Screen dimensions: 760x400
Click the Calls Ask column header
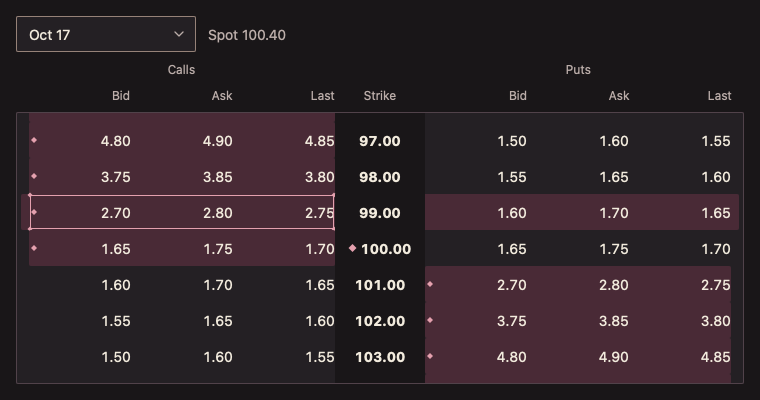click(222, 96)
